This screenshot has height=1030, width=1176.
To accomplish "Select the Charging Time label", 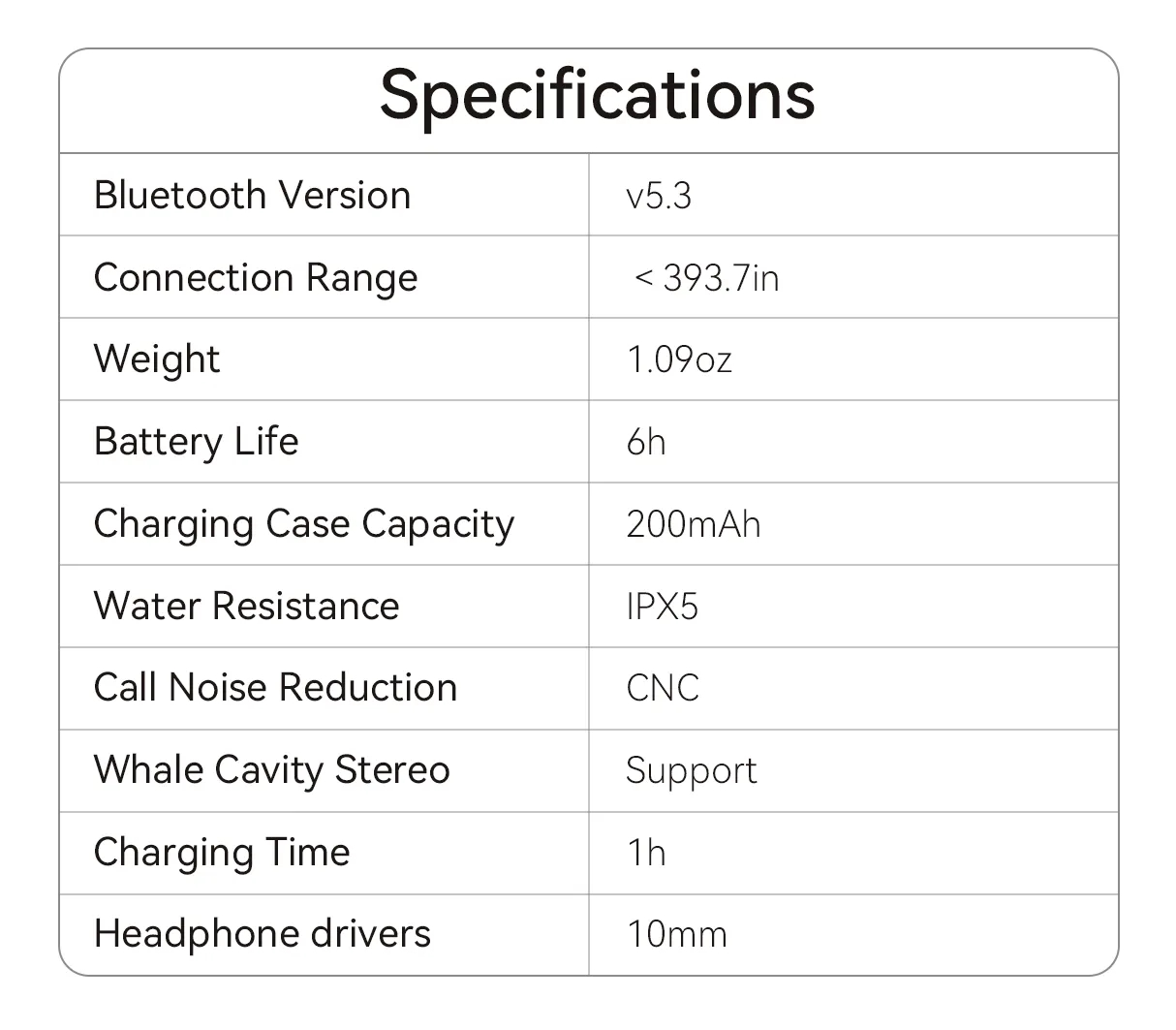I will (x=222, y=853).
